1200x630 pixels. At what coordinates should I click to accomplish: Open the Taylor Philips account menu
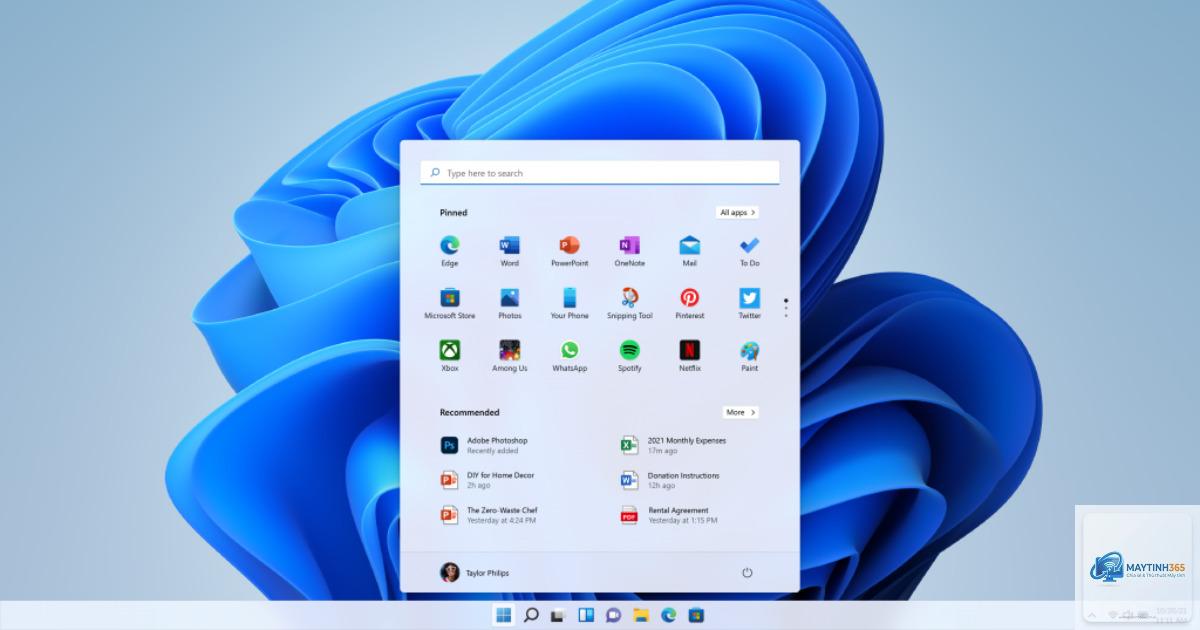pos(475,573)
